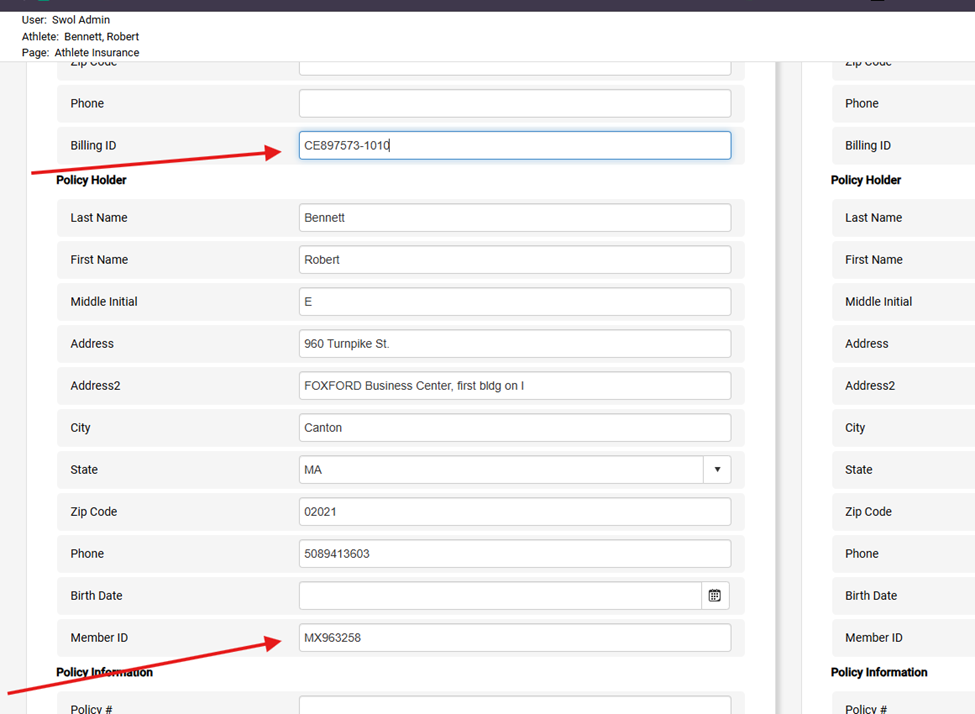Focus the Address2 field with FOXFORD Business Center
The height and width of the screenshot is (714, 975).
[514, 386]
